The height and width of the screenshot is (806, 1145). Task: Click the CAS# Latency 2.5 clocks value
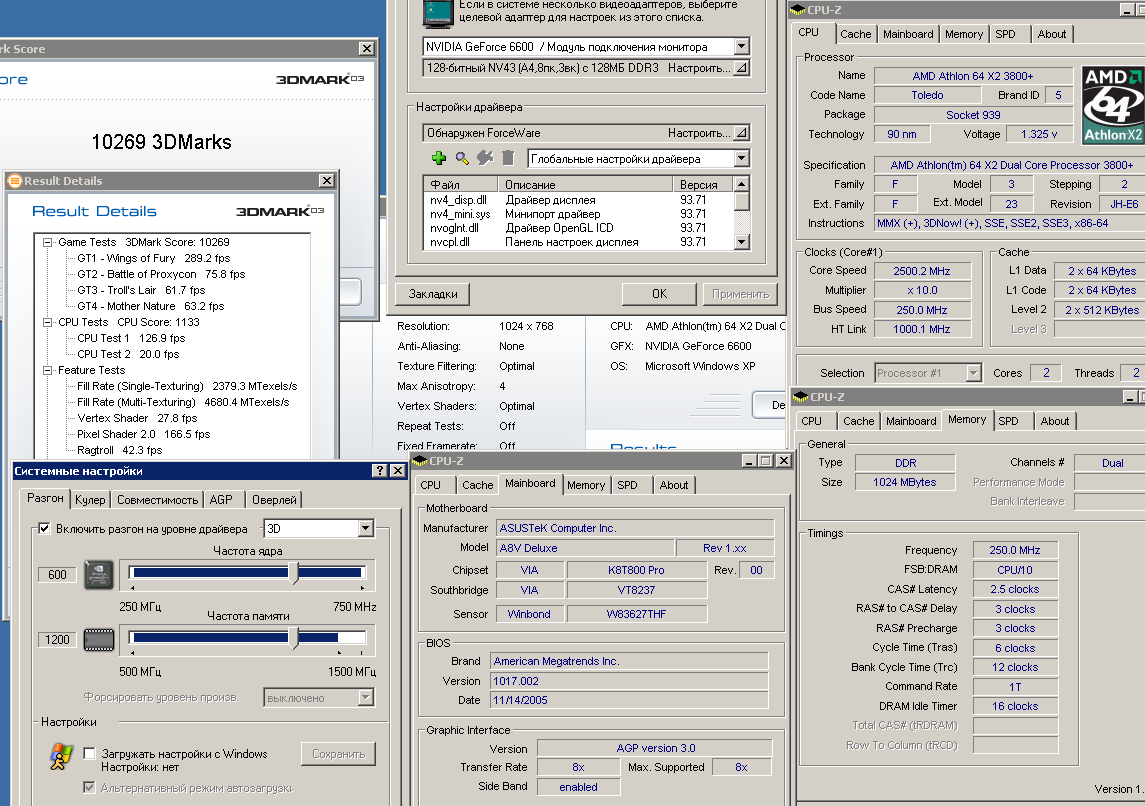tap(1014, 589)
